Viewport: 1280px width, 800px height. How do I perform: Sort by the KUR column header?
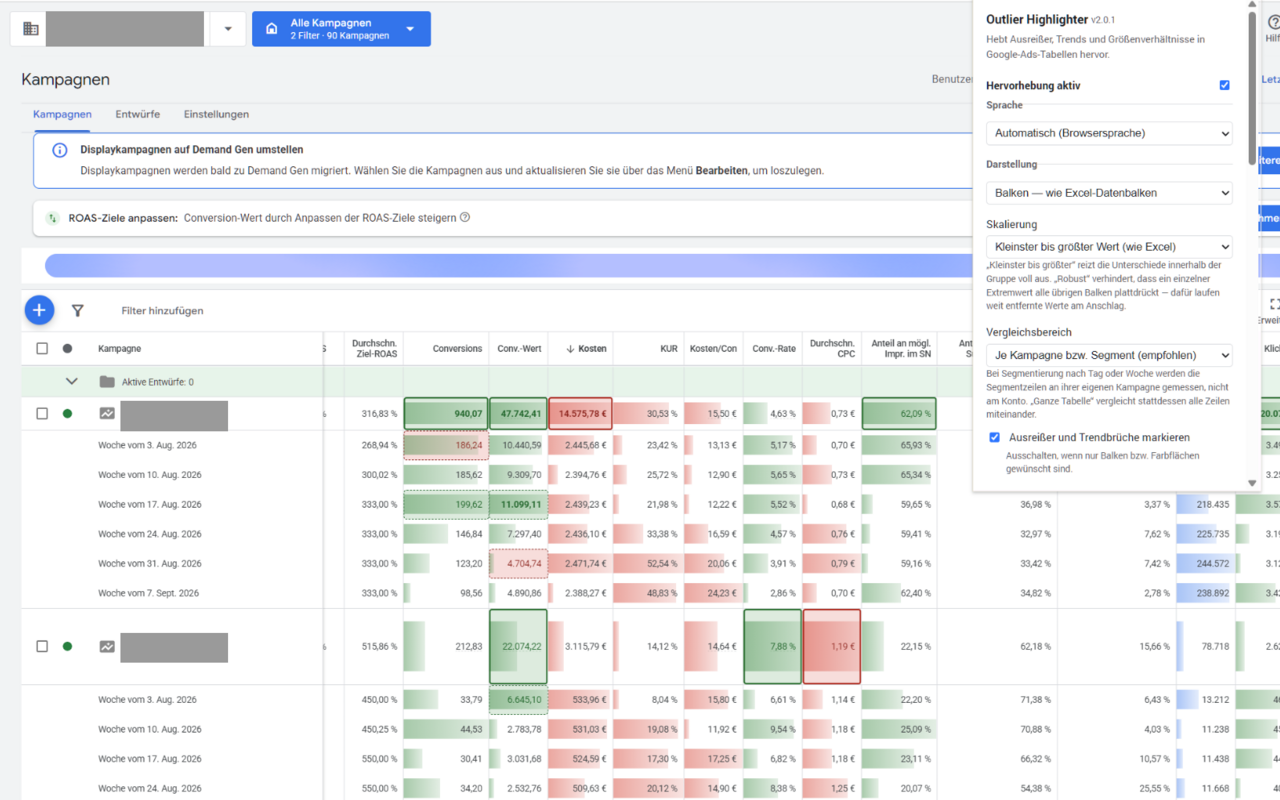coord(669,349)
